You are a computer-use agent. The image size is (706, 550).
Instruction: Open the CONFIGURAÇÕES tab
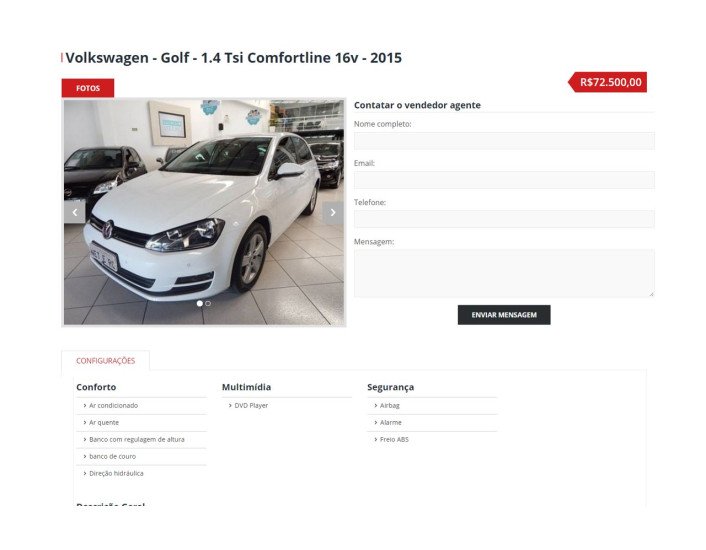pyautogui.click(x=105, y=361)
